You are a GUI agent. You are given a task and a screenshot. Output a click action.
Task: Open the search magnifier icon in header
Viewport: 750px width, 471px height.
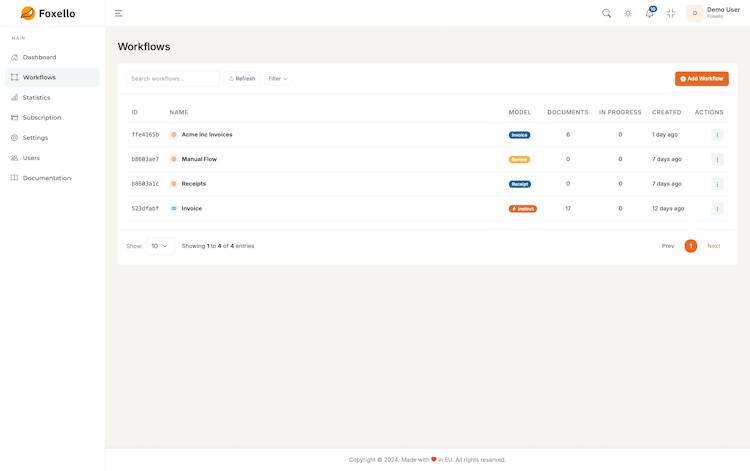click(606, 13)
